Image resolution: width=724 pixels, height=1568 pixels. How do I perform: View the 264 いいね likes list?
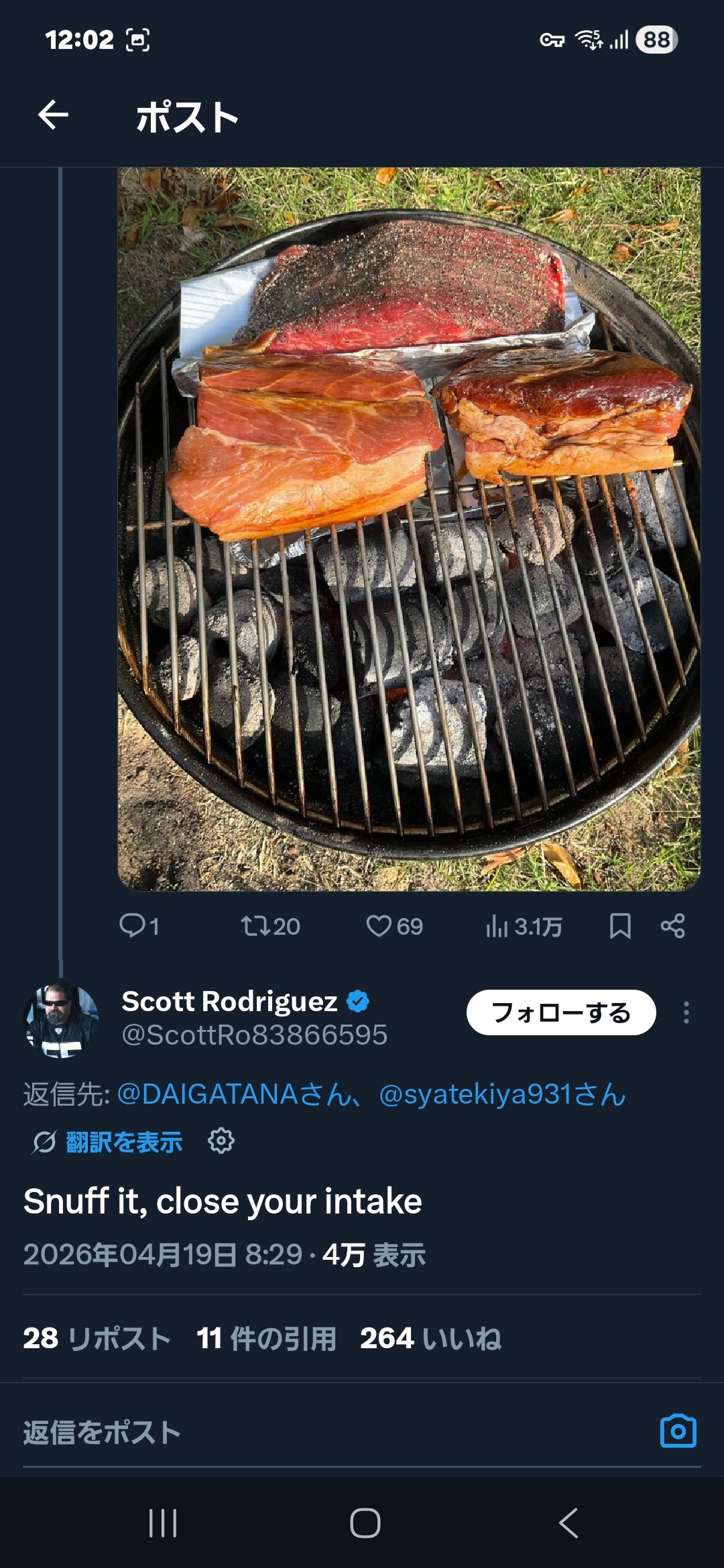[x=430, y=1338]
